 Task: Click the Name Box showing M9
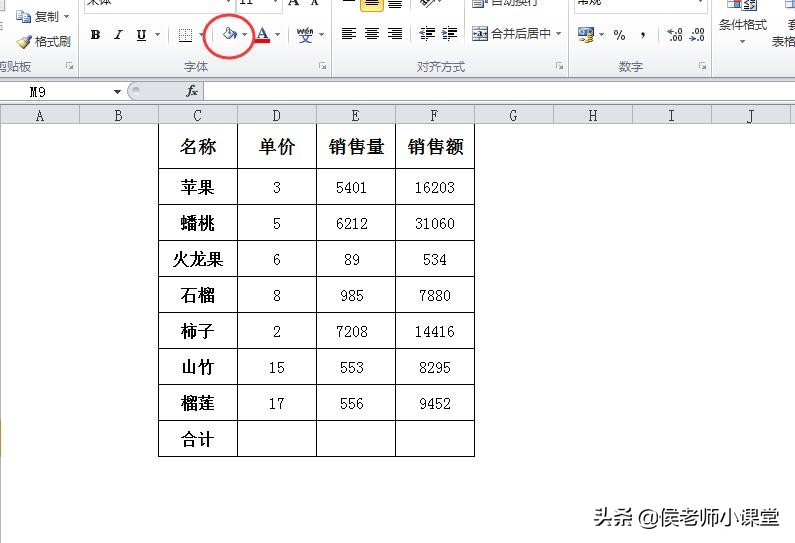pyautogui.click(x=56, y=92)
